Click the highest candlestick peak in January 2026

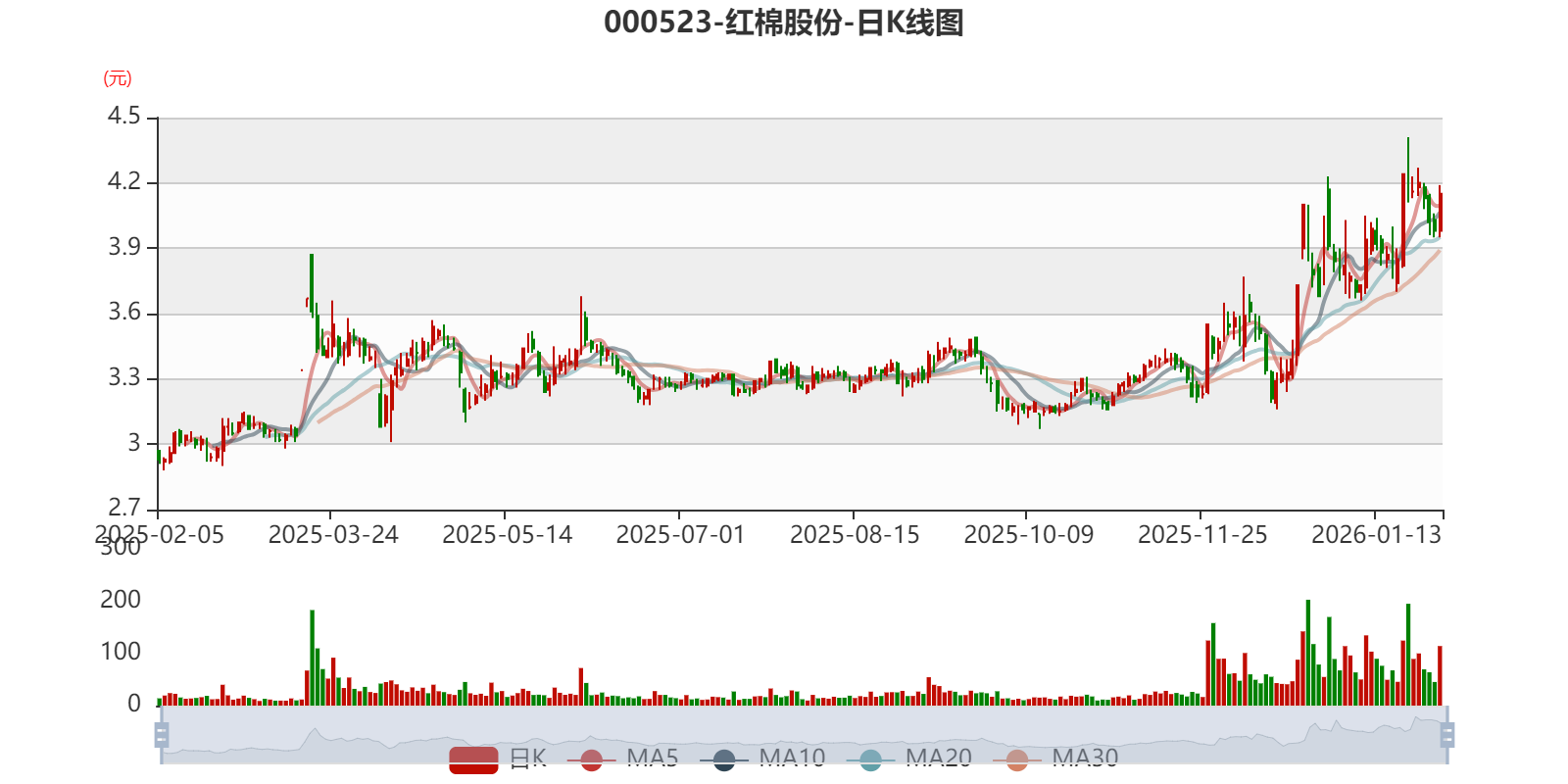[x=1408, y=169]
